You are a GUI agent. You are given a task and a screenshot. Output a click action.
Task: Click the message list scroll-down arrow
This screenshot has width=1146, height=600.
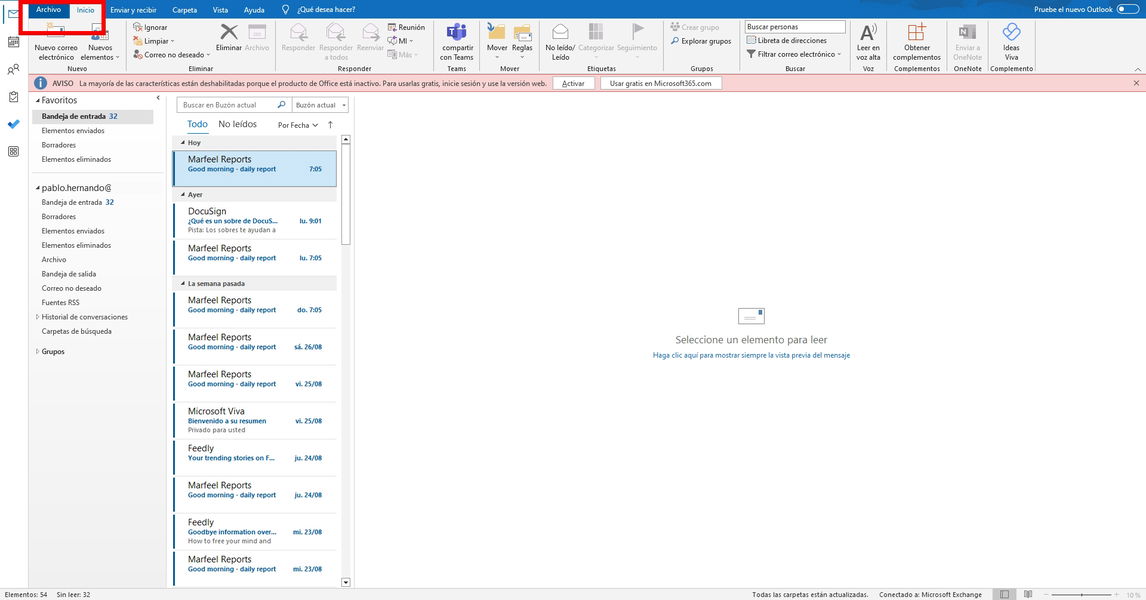[346, 582]
